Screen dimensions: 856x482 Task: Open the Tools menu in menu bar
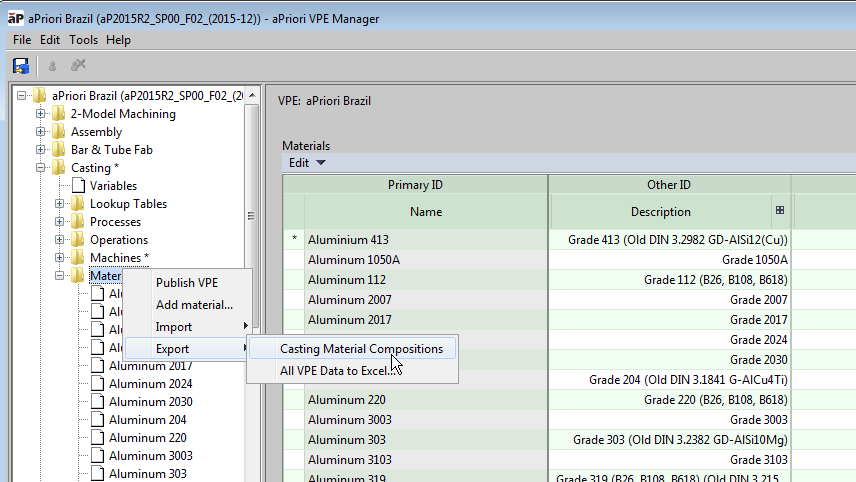click(83, 40)
